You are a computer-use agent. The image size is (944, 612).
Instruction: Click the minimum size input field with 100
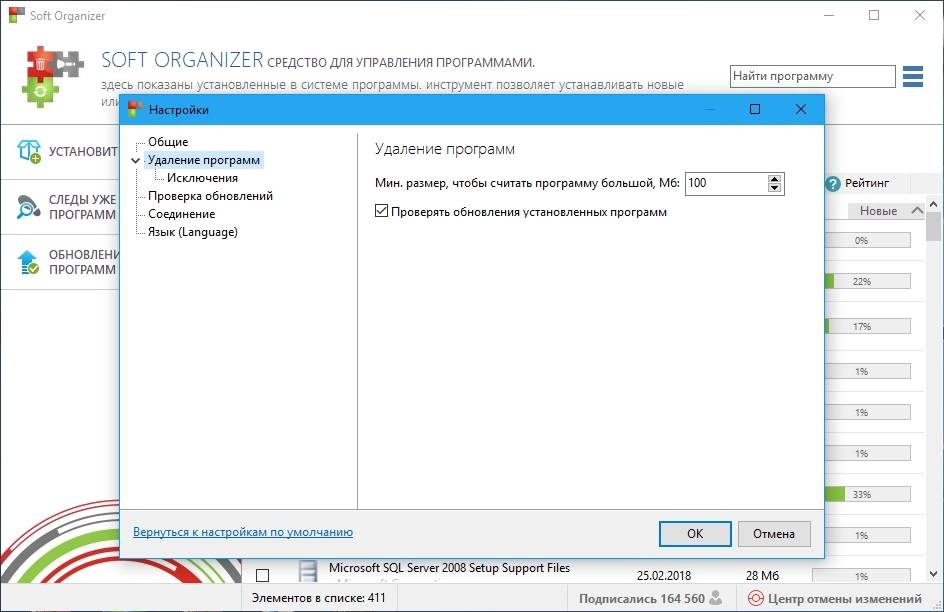click(727, 184)
